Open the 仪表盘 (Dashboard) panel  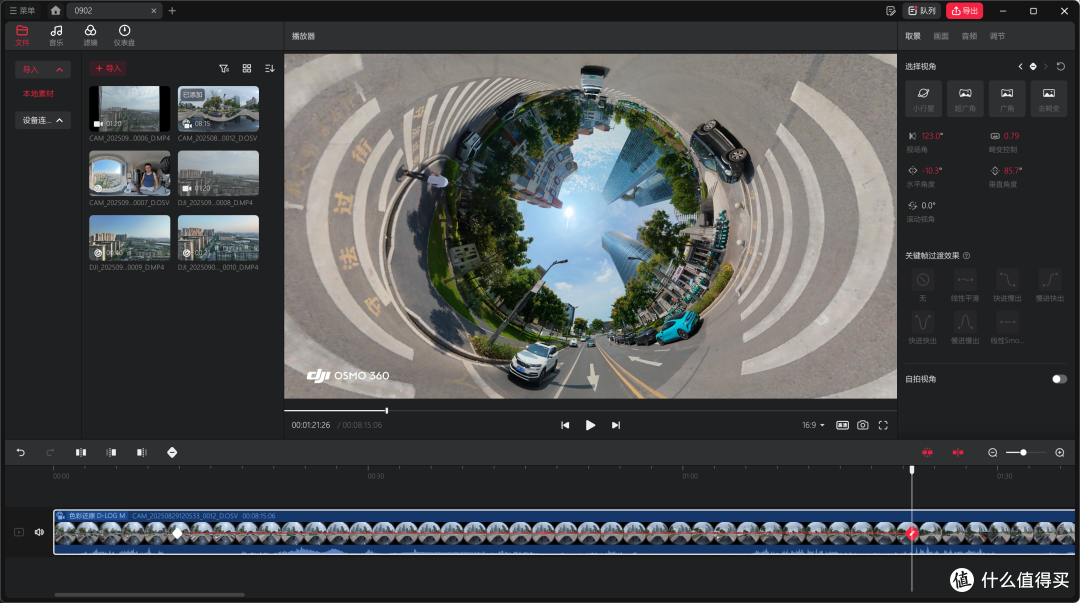pyautogui.click(x=124, y=35)
